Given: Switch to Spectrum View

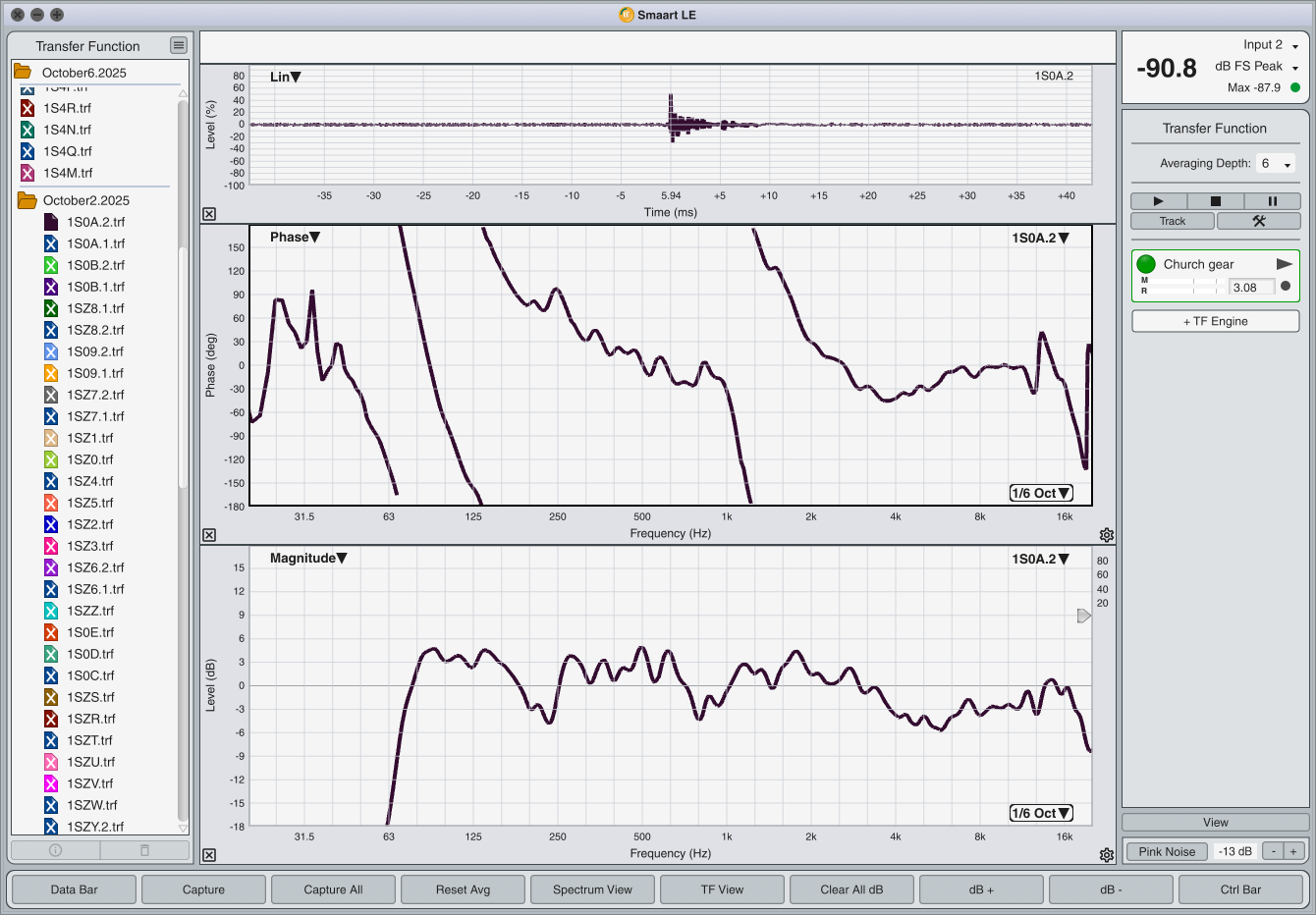Looking at the screenshot, I should (x=592, y=889).
